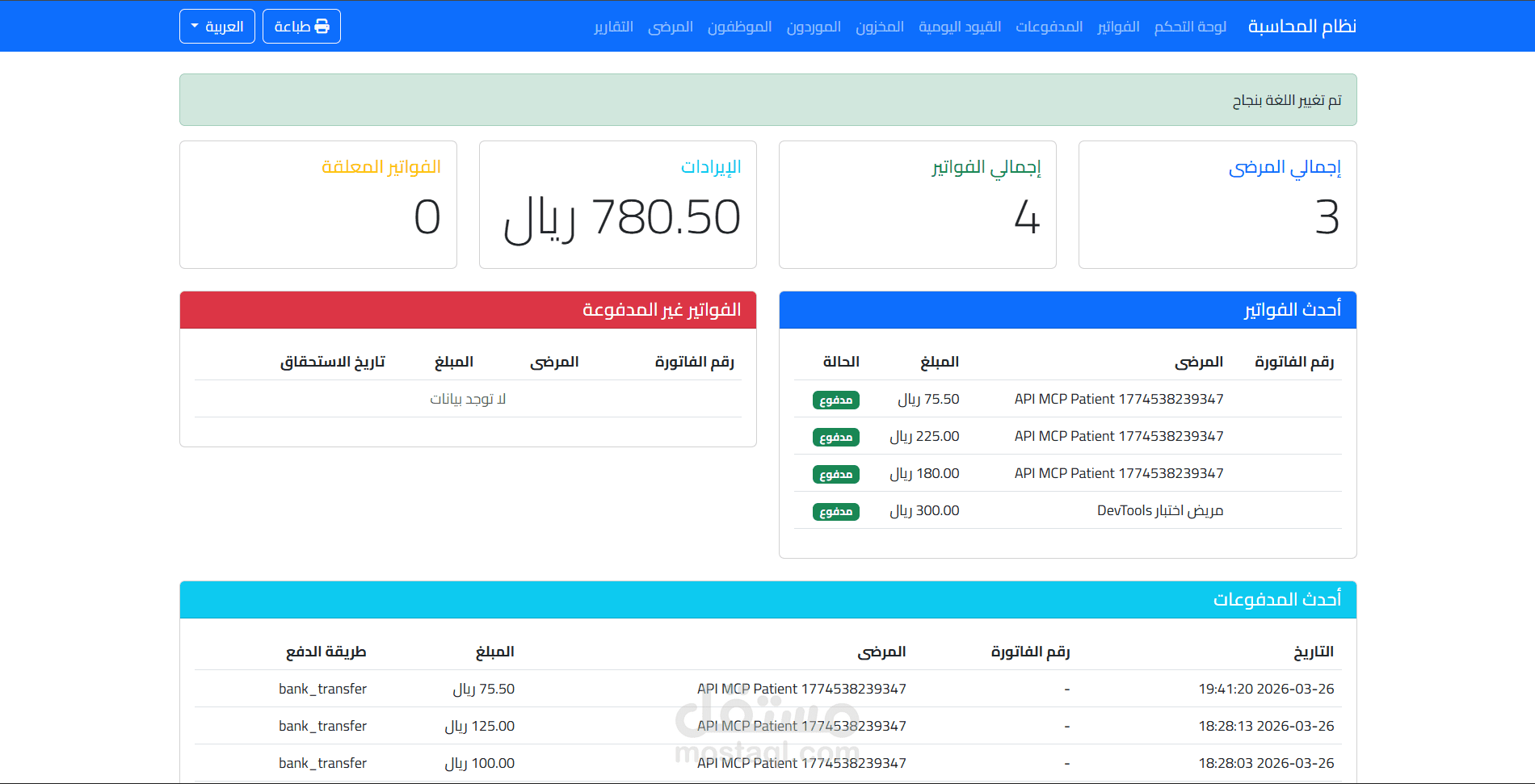Click the printer icon on the طباعة button
Screen dimensions: 1535x784
coord(323,26)
